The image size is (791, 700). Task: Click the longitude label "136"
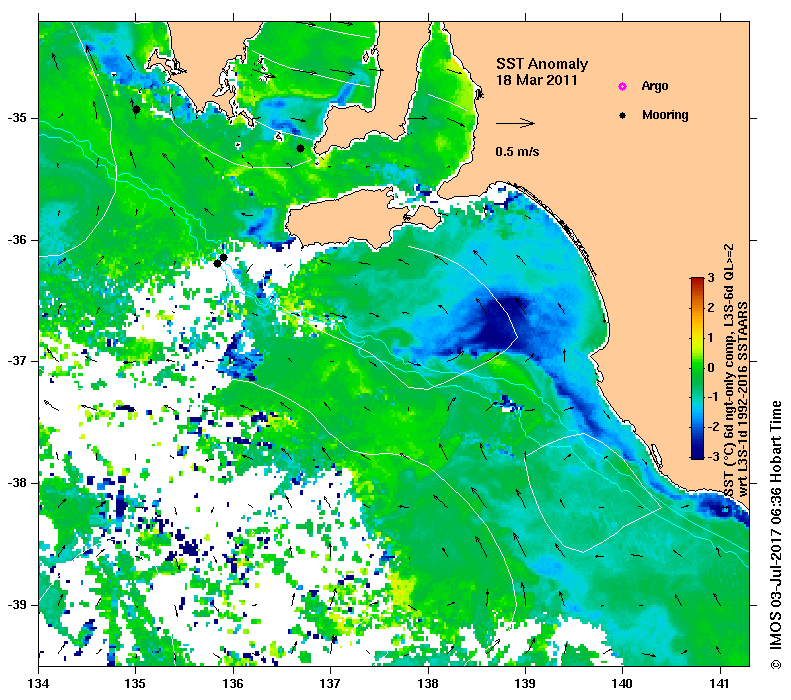coord(234,684)
